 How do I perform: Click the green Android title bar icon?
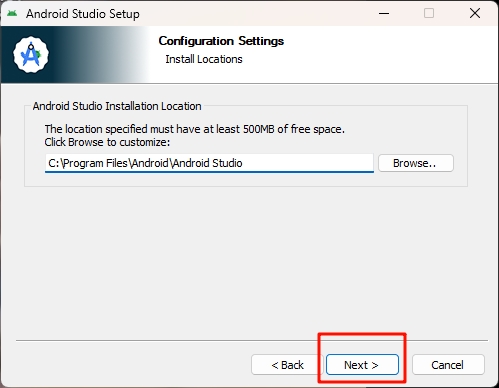[x=12, y=13]
